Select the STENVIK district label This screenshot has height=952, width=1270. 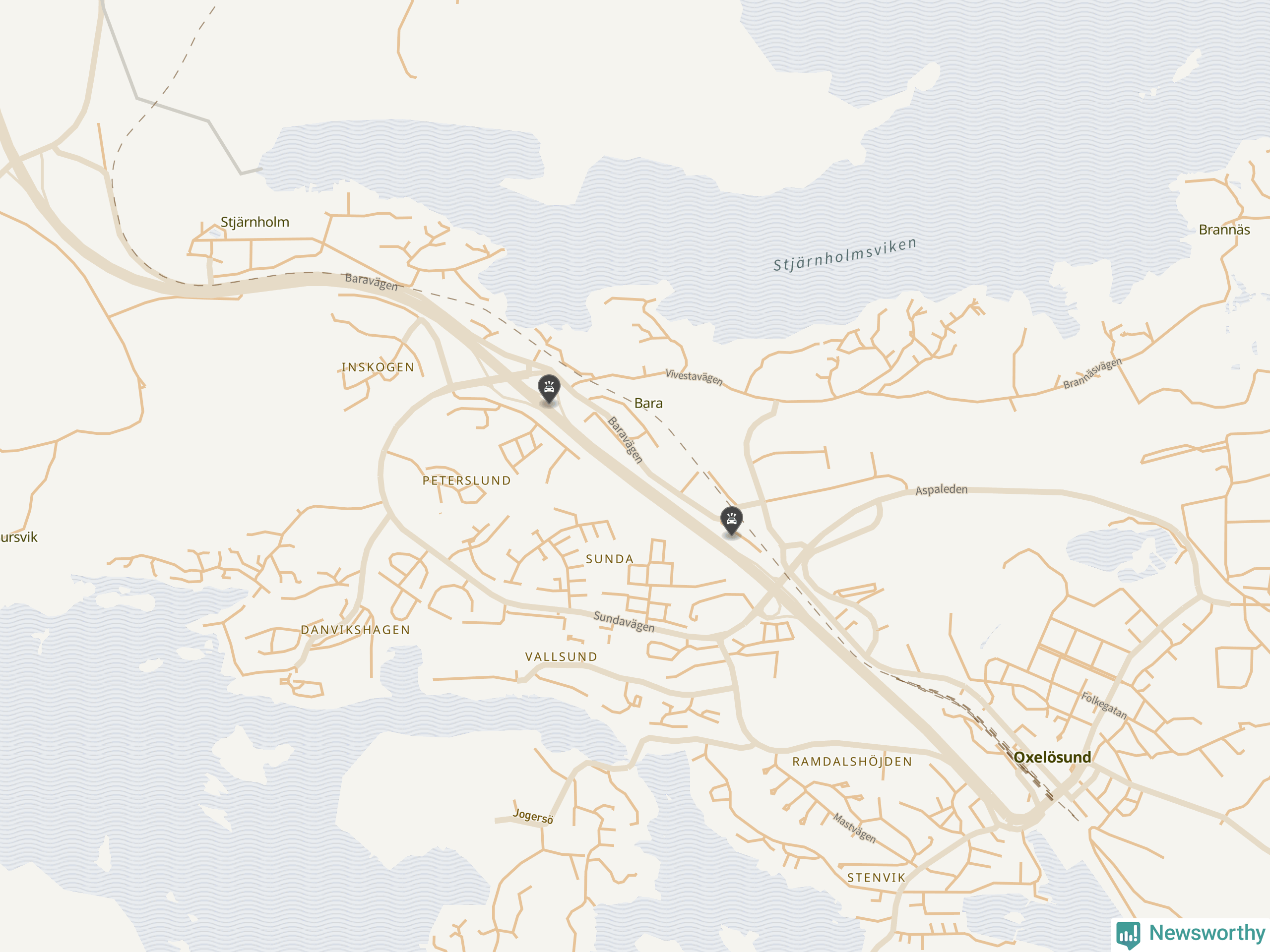coord(876,878)
